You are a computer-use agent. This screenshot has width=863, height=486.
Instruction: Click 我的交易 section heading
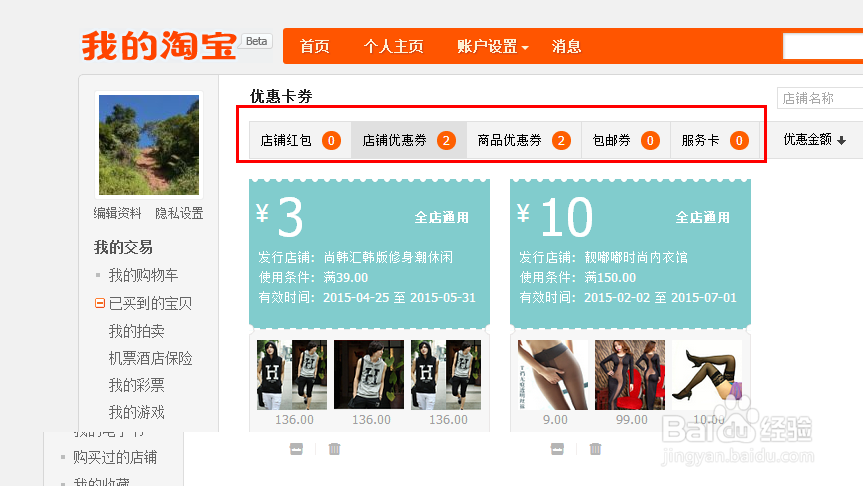pos(123,247)
